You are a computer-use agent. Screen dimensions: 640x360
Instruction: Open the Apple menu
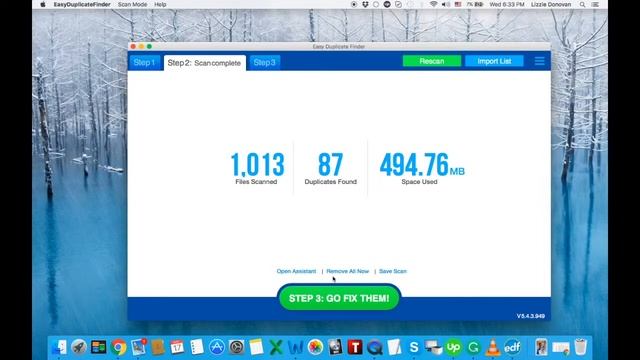coord(43,4)
